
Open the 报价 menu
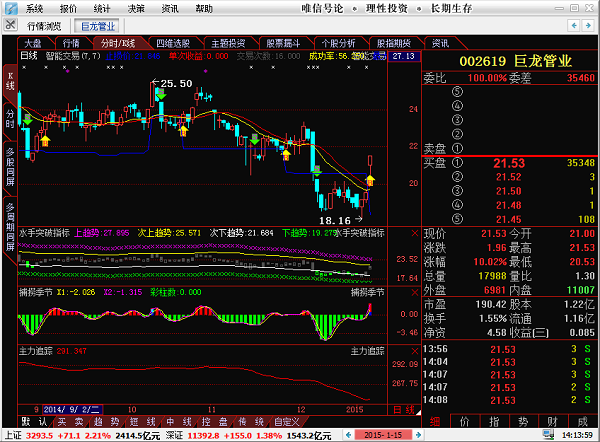pyautogui.click(x=68, y=8)
